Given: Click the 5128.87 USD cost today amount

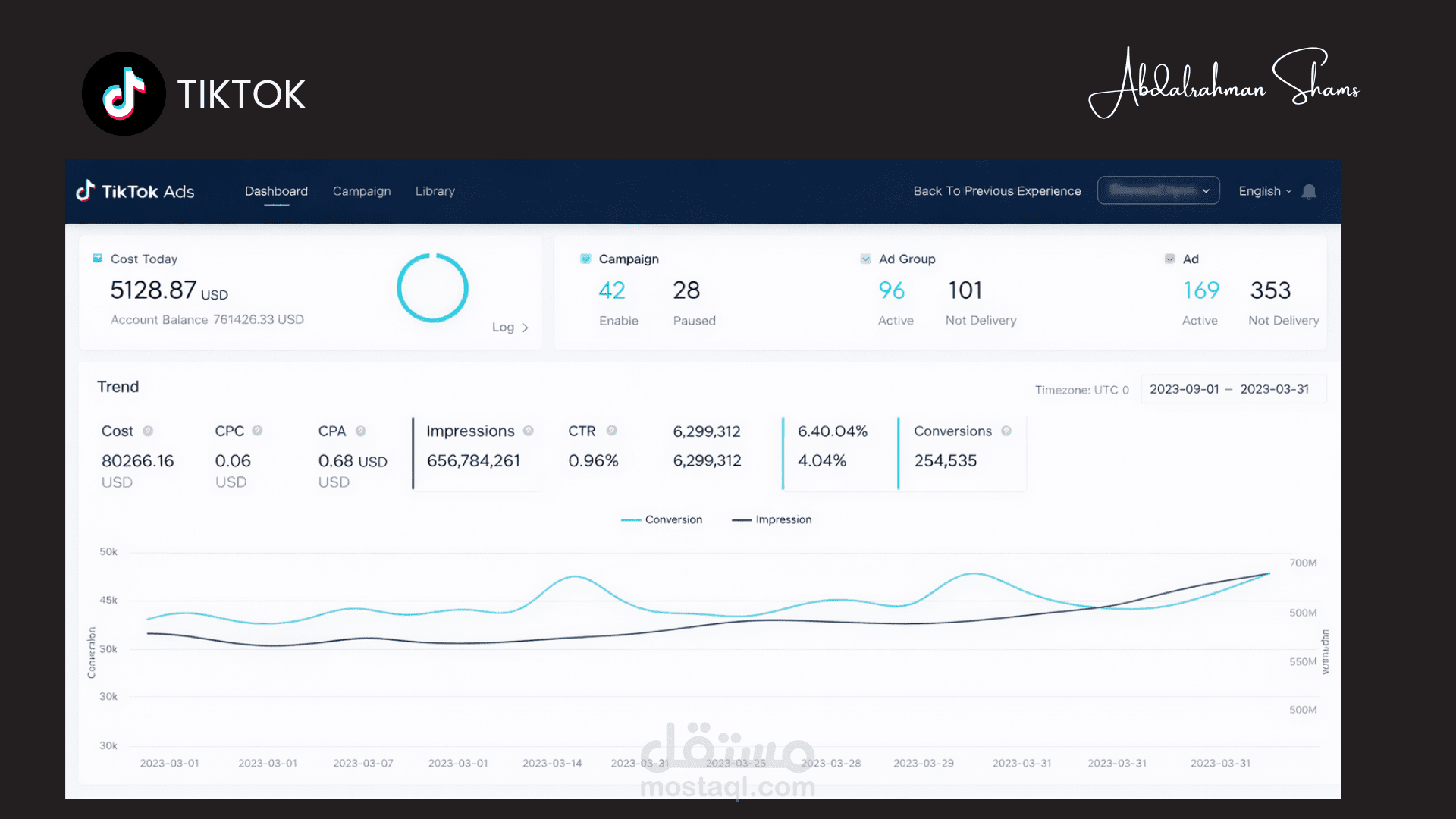Looking at the screenshot, I should pyautogui.click(x=169, y=290).
